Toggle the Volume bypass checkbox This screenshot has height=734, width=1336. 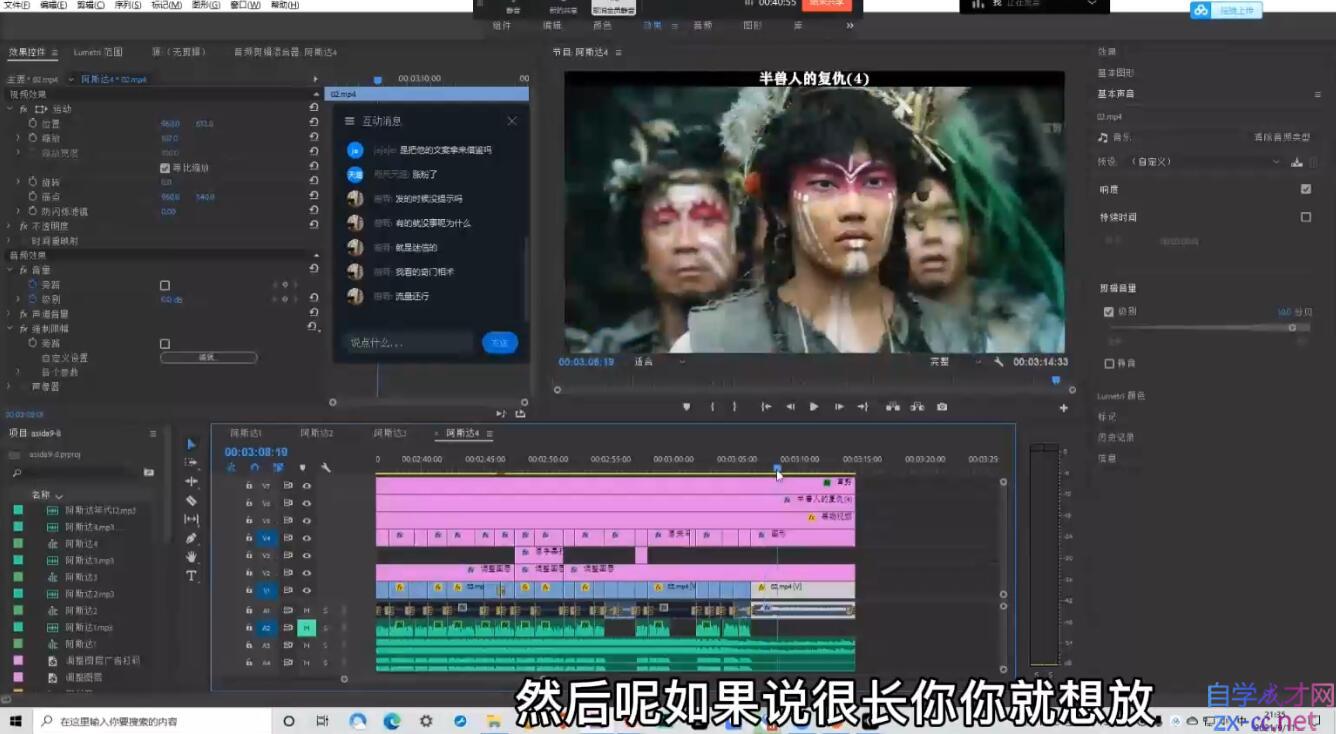pyautogui.click(x=165, y=285)
